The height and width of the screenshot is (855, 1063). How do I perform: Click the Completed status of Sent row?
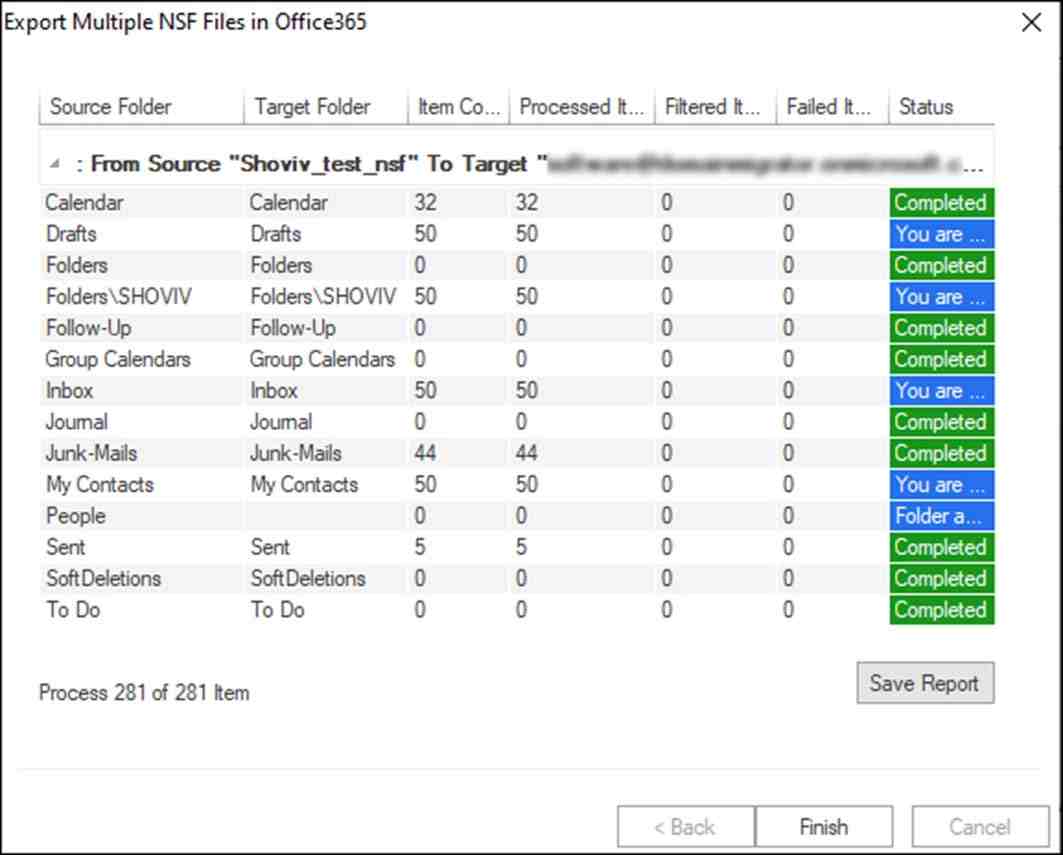tap(940, 547)
